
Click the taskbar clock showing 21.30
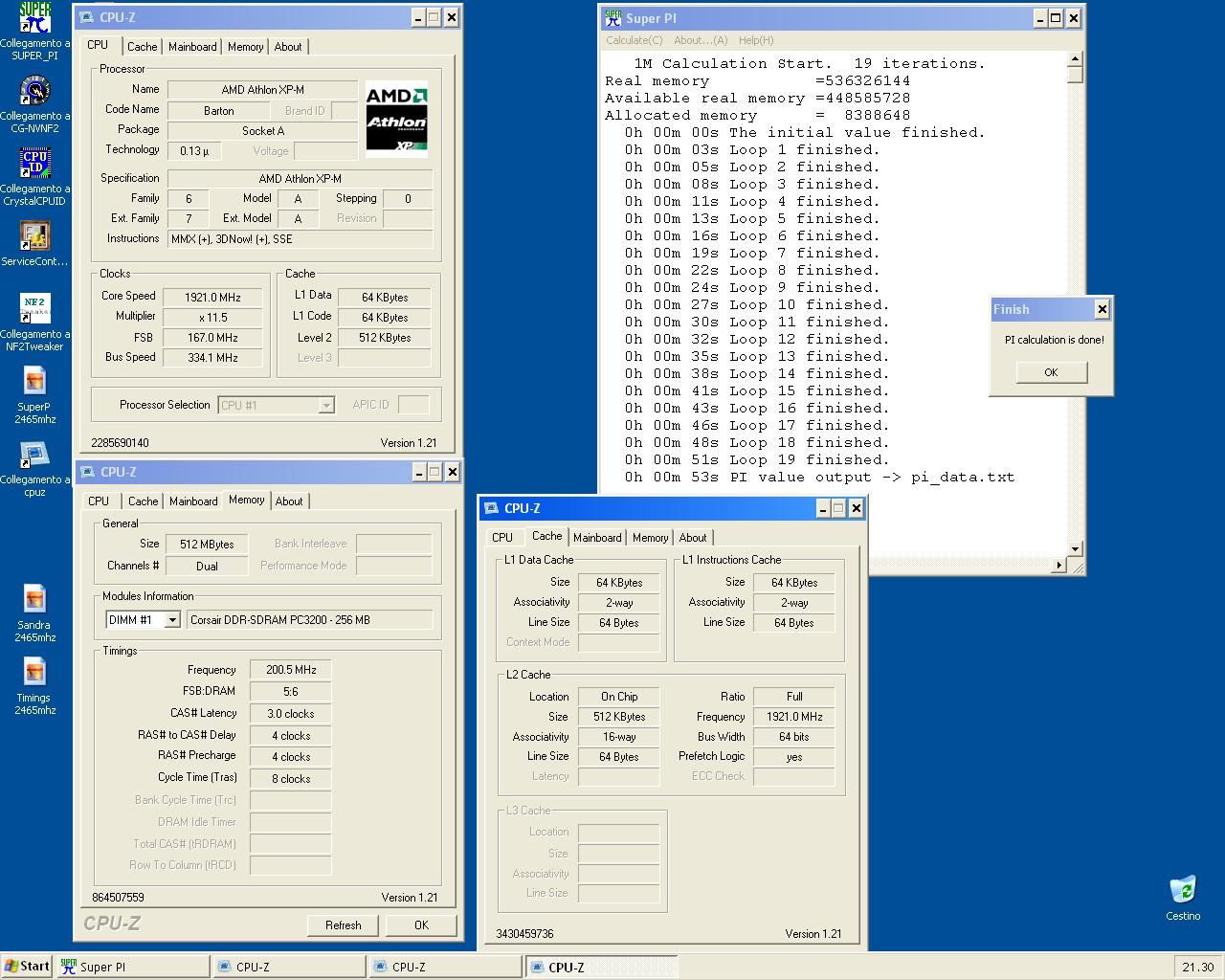[x=1197, y=968]
